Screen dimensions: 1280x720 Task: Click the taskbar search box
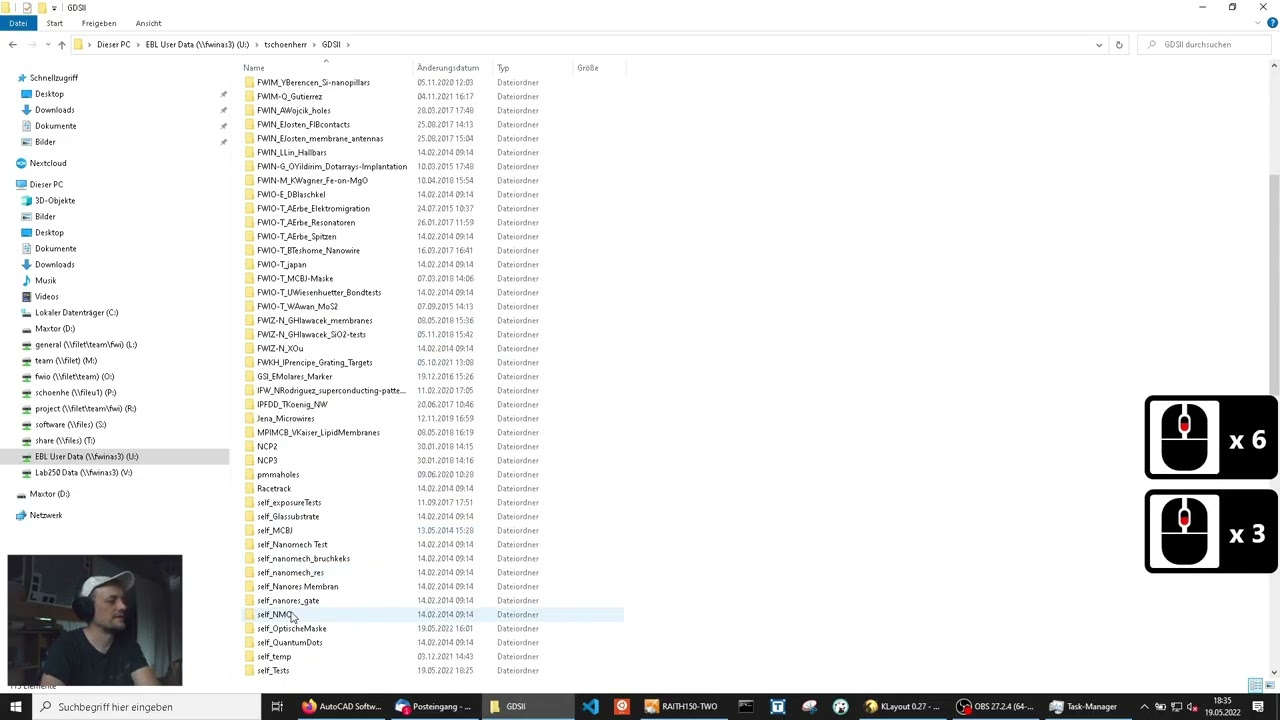(147, 707)
